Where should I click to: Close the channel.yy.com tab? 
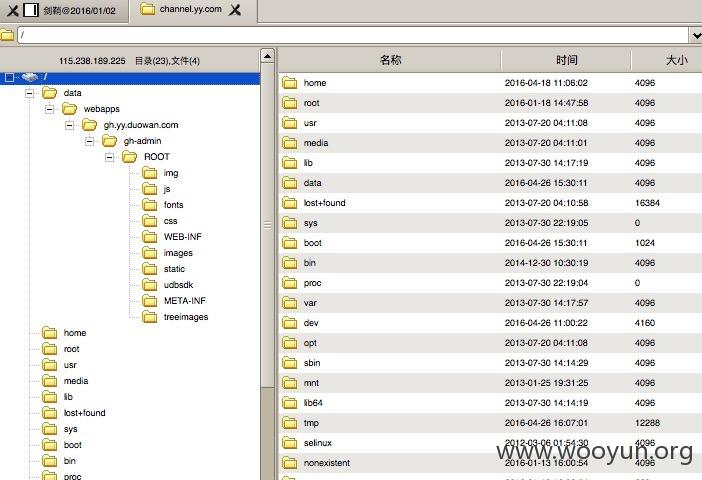(235, 10)
